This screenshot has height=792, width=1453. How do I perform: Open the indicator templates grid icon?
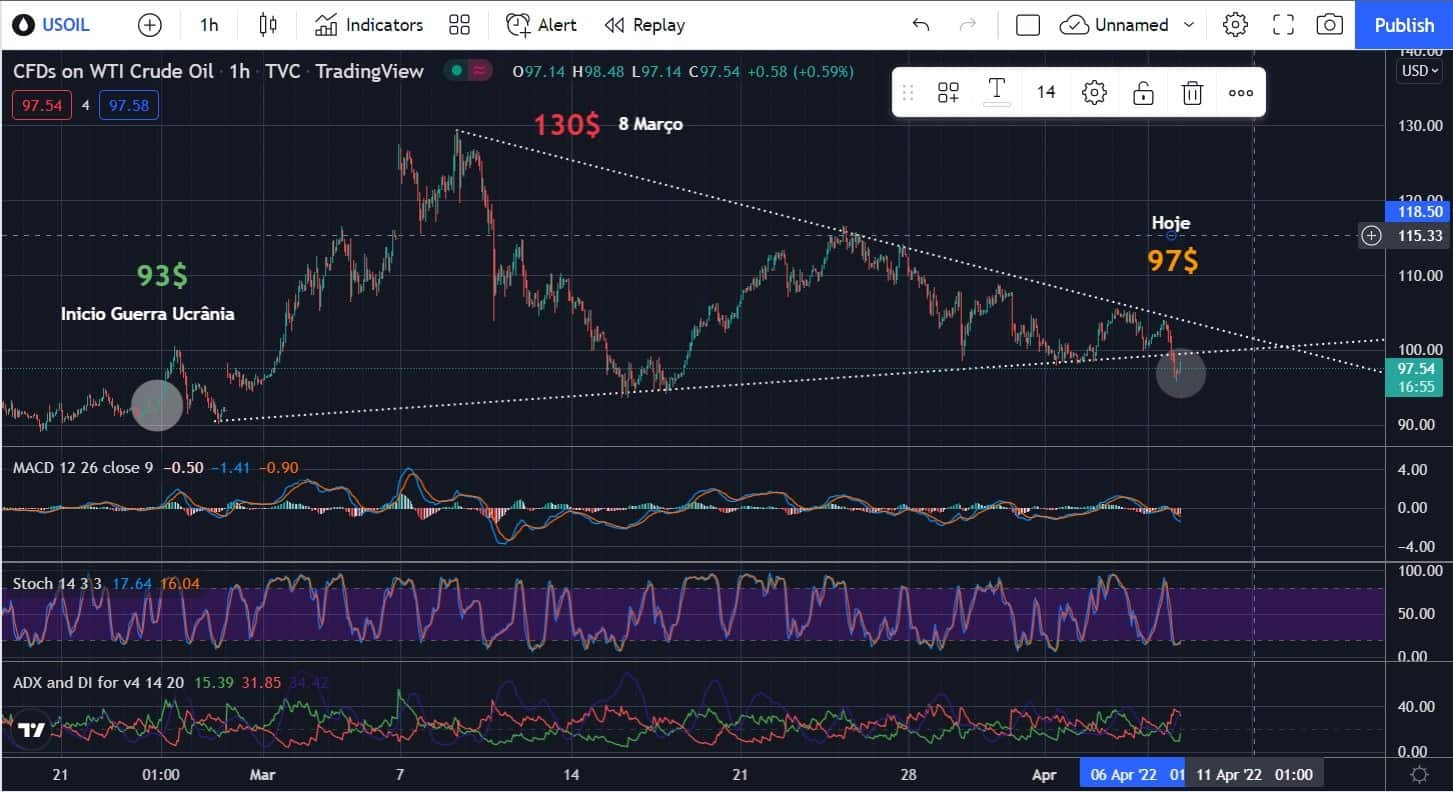459,25
